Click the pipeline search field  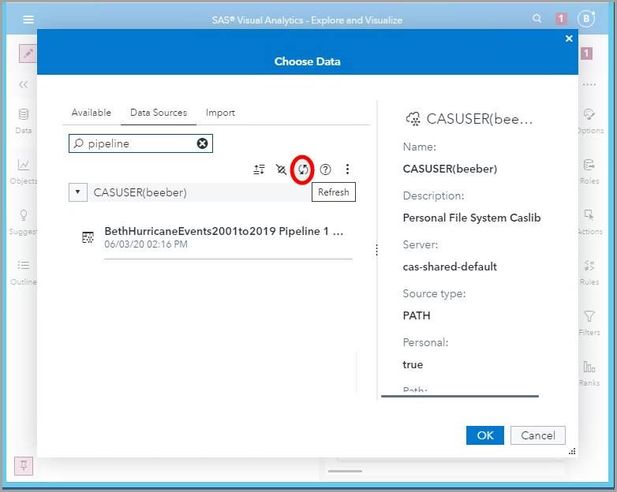coord(140,143)
